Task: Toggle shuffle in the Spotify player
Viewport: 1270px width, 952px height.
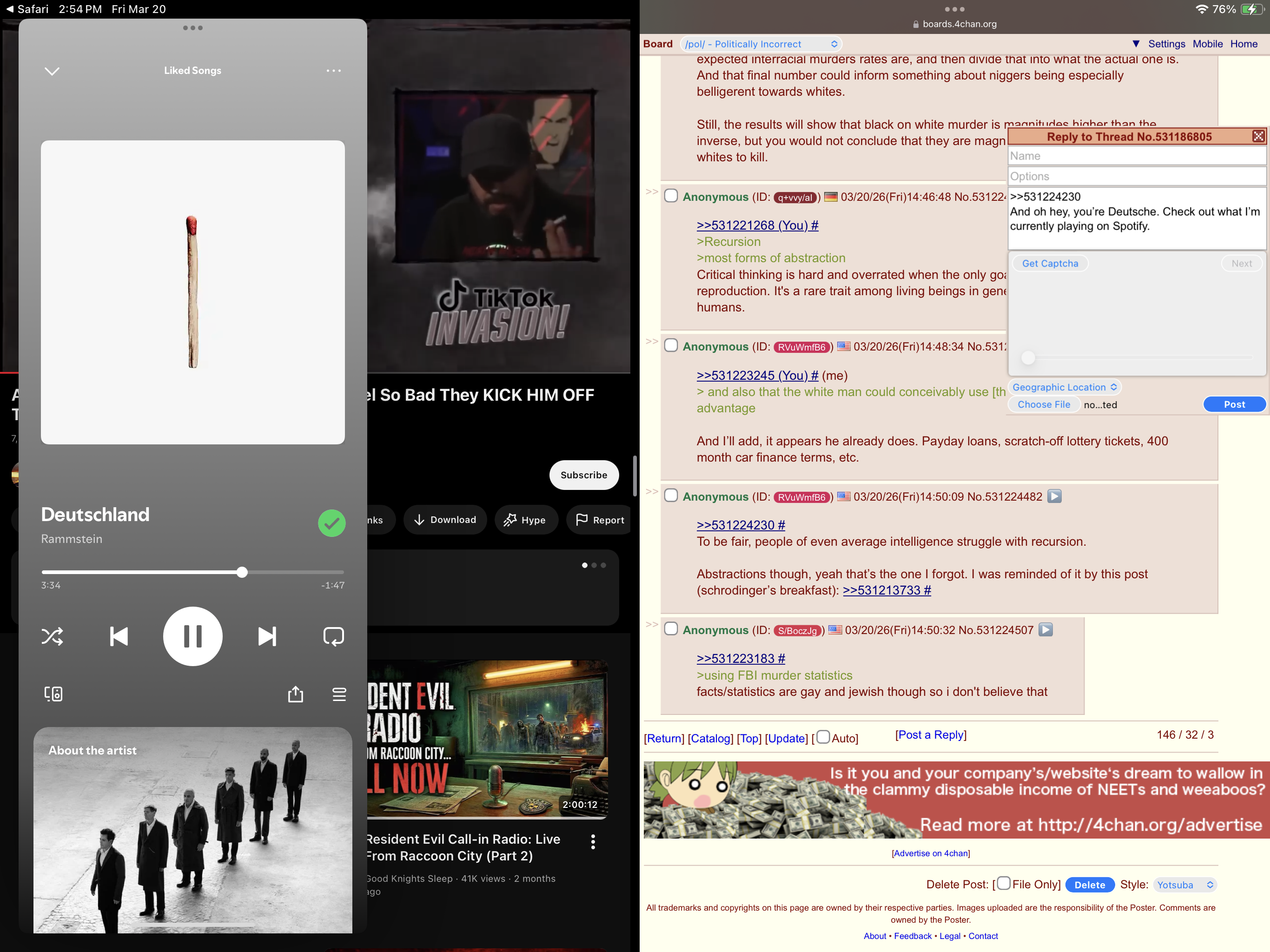Action: pos(52,636)
